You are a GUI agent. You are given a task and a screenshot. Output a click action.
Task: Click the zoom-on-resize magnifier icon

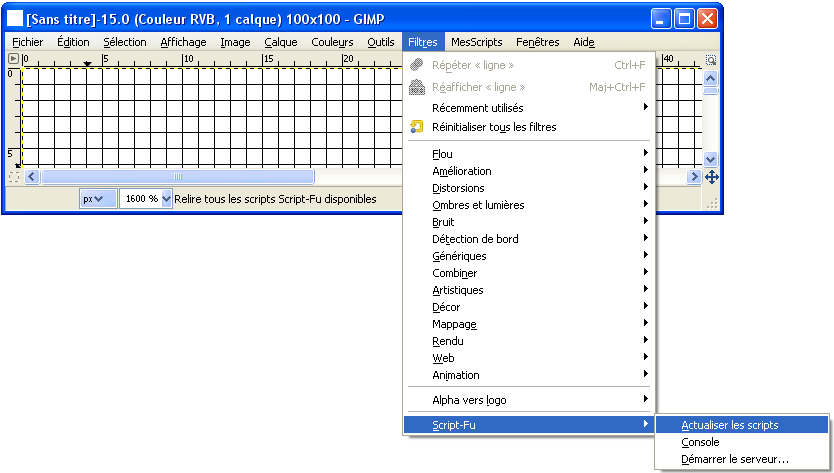[711, 60]
